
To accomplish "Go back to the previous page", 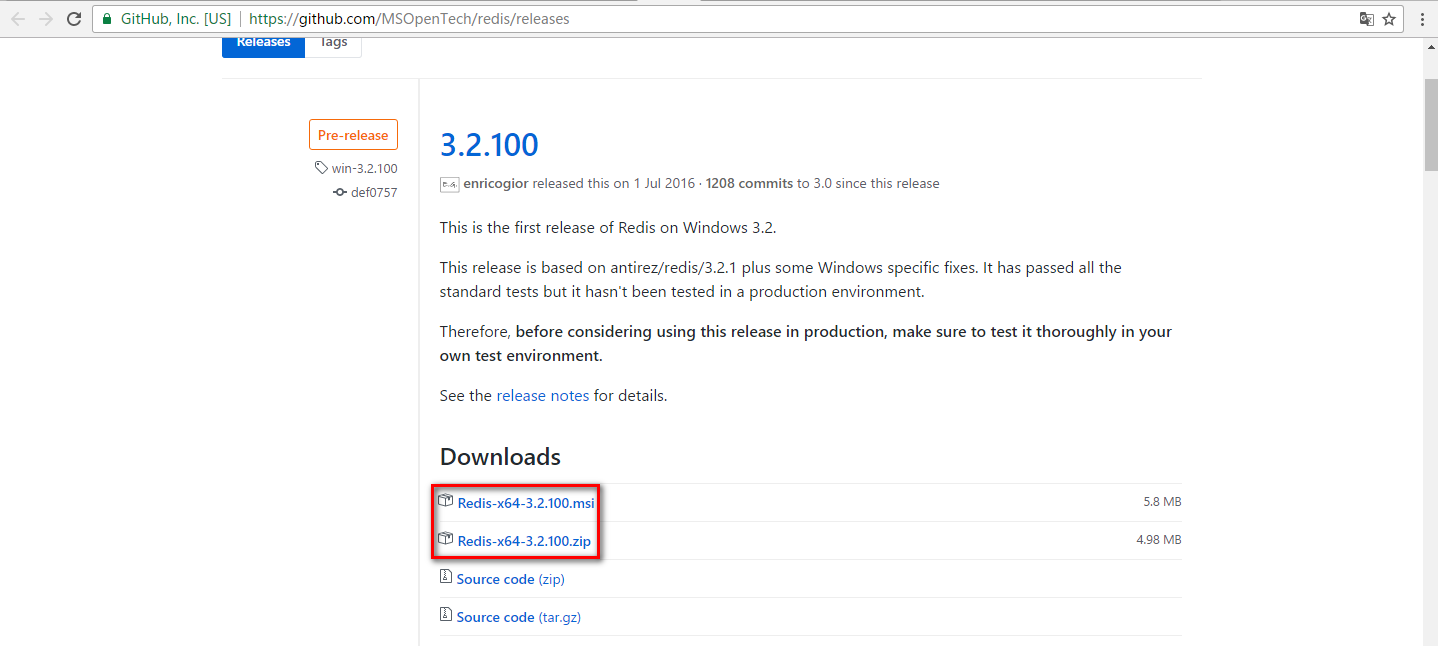I will click(x=18, y=19).
